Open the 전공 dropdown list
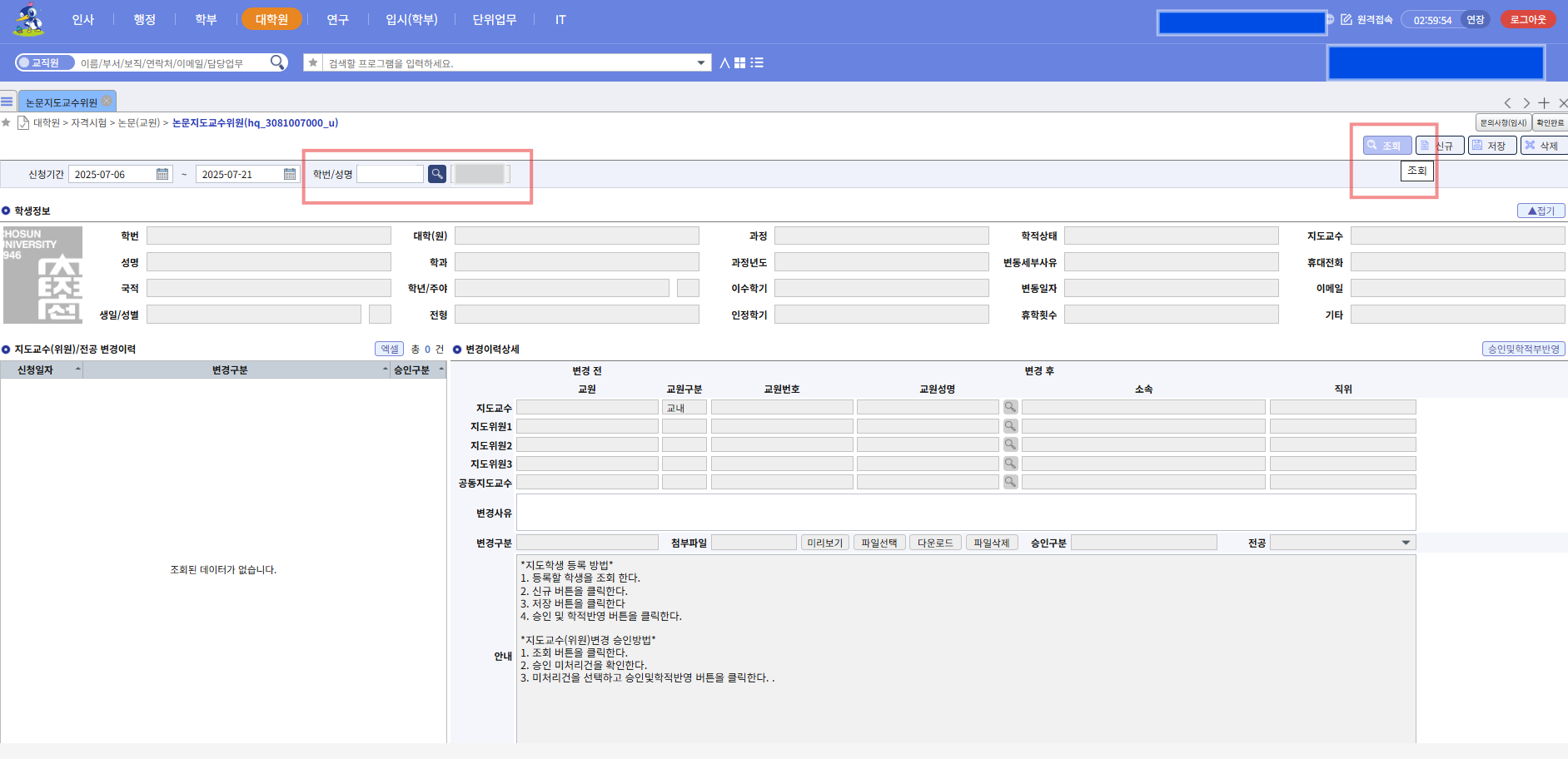The image size is (1568, 759). pyautogui.click(x=1406, y=543)
